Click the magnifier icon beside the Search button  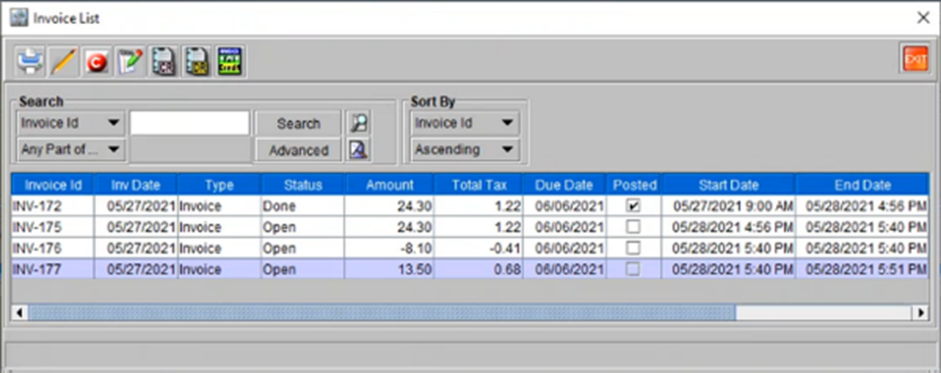359,123
